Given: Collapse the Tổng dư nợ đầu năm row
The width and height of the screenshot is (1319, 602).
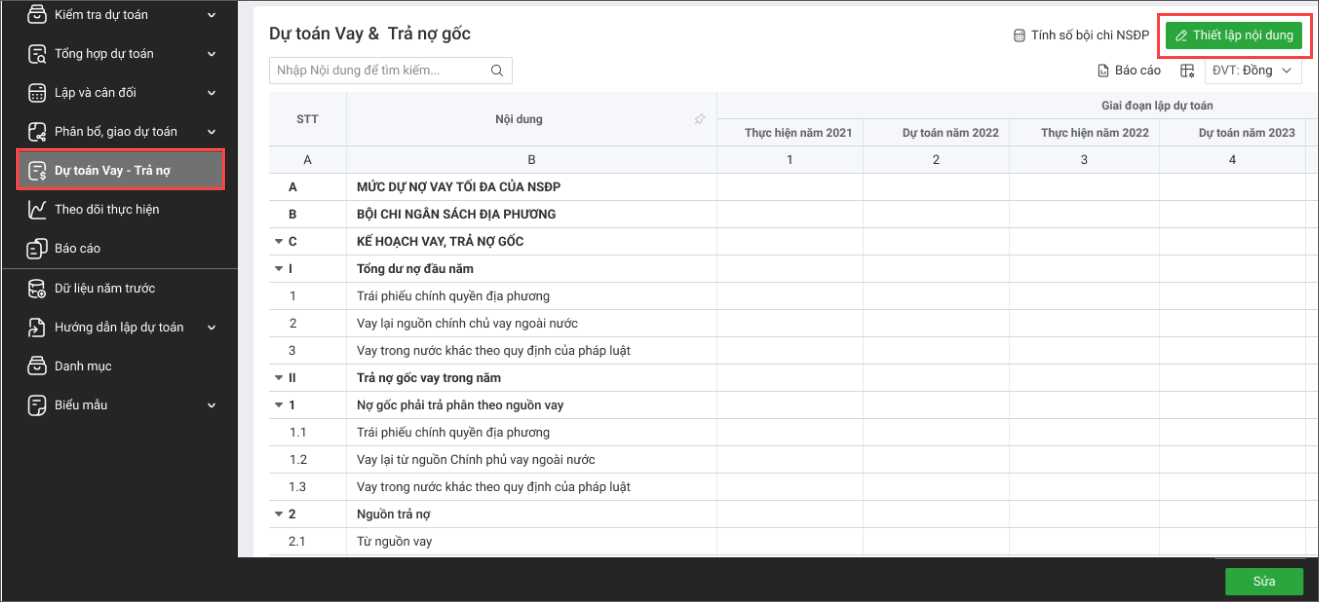Looking at the screenshot, I should tap(277, 269).
